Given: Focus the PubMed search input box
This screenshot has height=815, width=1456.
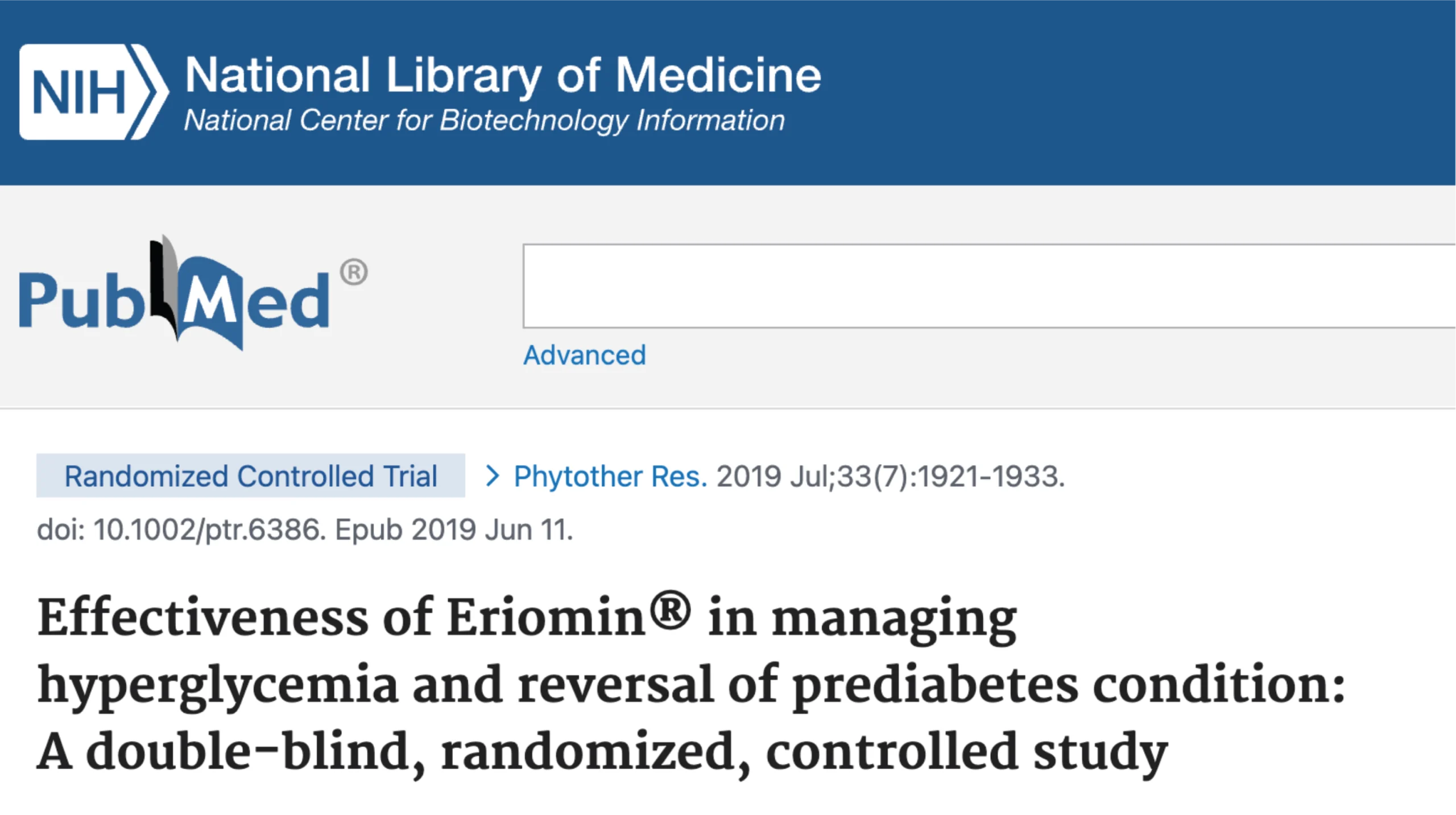Looking at the screenshot, I should pos(989,286).
